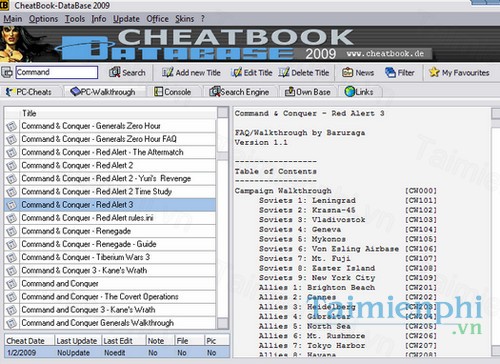Image resolution: width=500 pixels, height=364 pixels.
Task: Select Red Alert 2 - Yuri's Revenge row
Action: pyautogui.click(x=110, y=179)
